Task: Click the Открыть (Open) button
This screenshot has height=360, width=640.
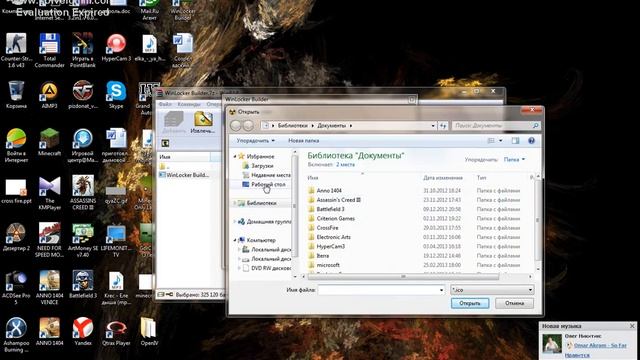Action: pos(470,303)
